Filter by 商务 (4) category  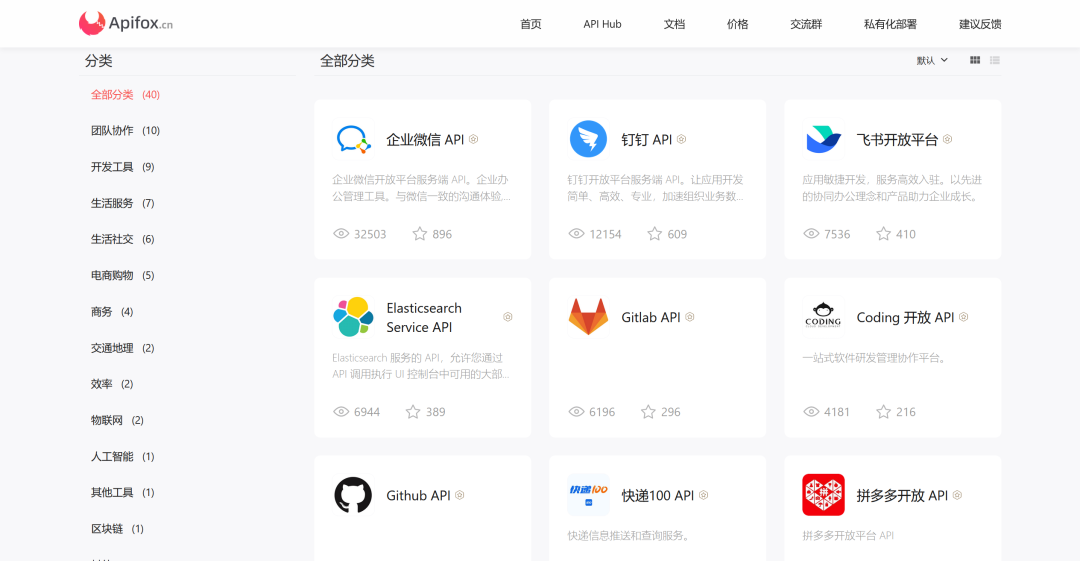click(x=112, y=312)
